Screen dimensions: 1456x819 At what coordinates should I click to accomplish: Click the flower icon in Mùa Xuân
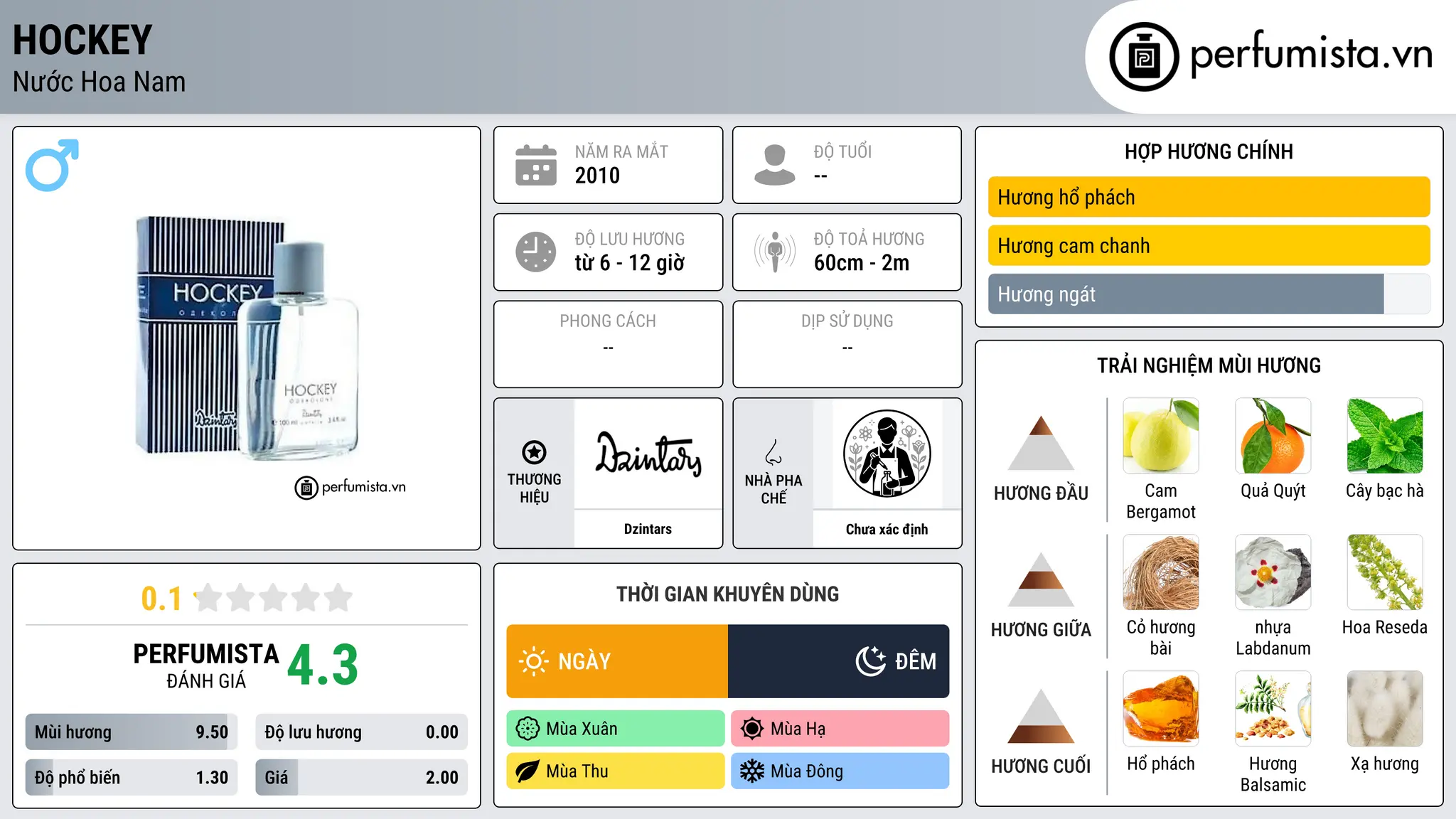click(x=528, y=729)
